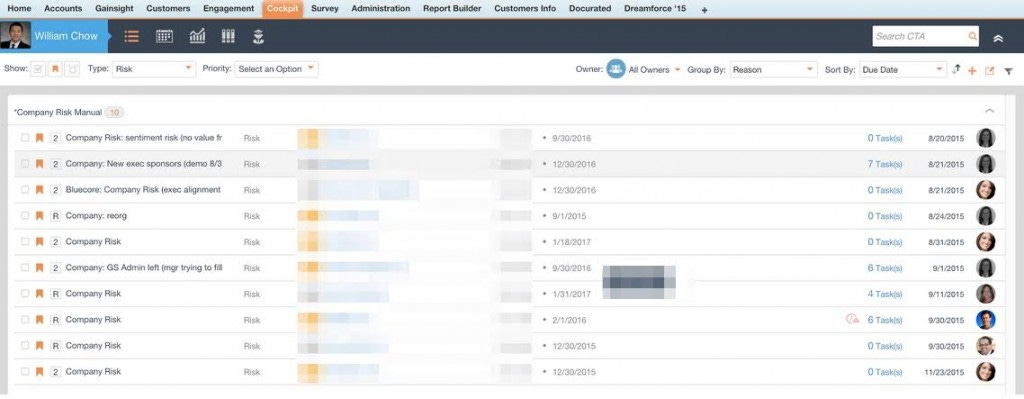
Task: Open the Customers Info tab
Action: [x=525, y=9]
